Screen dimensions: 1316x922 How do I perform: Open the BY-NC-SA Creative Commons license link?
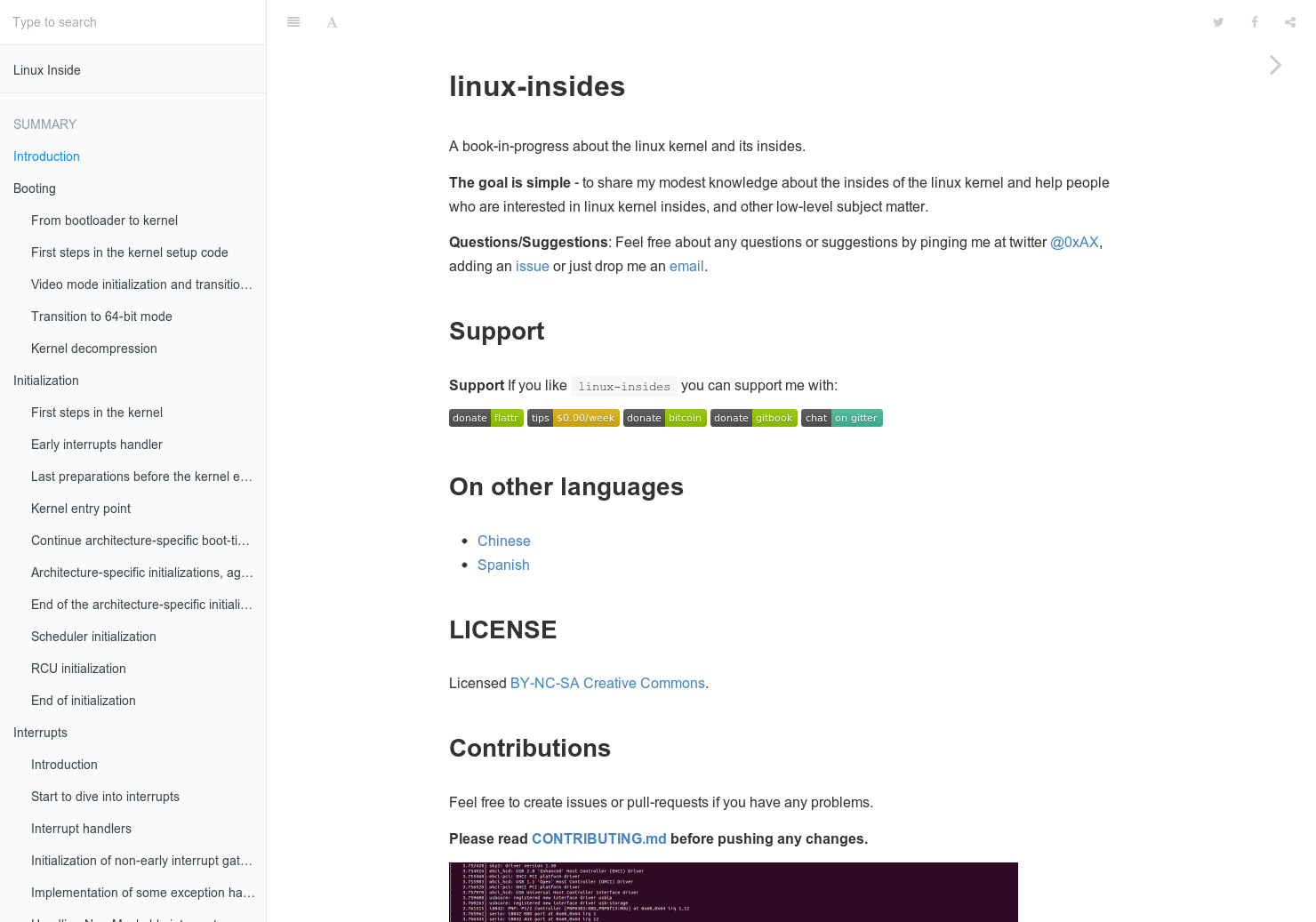(x=607, y=683)
